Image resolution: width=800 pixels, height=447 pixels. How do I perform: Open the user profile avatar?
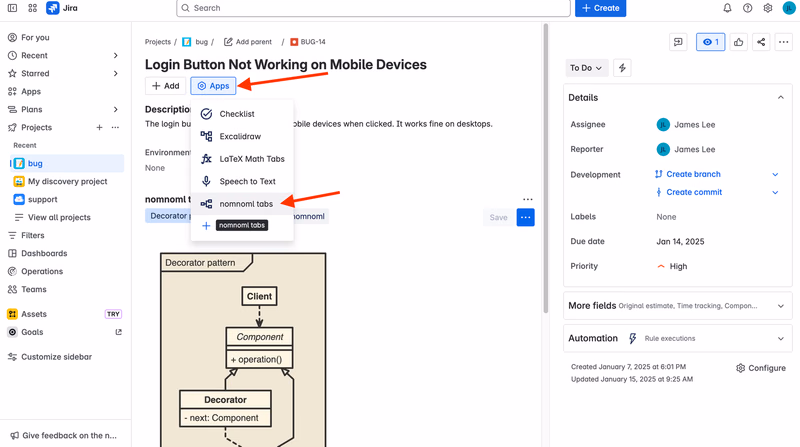(x=789, y=8)
